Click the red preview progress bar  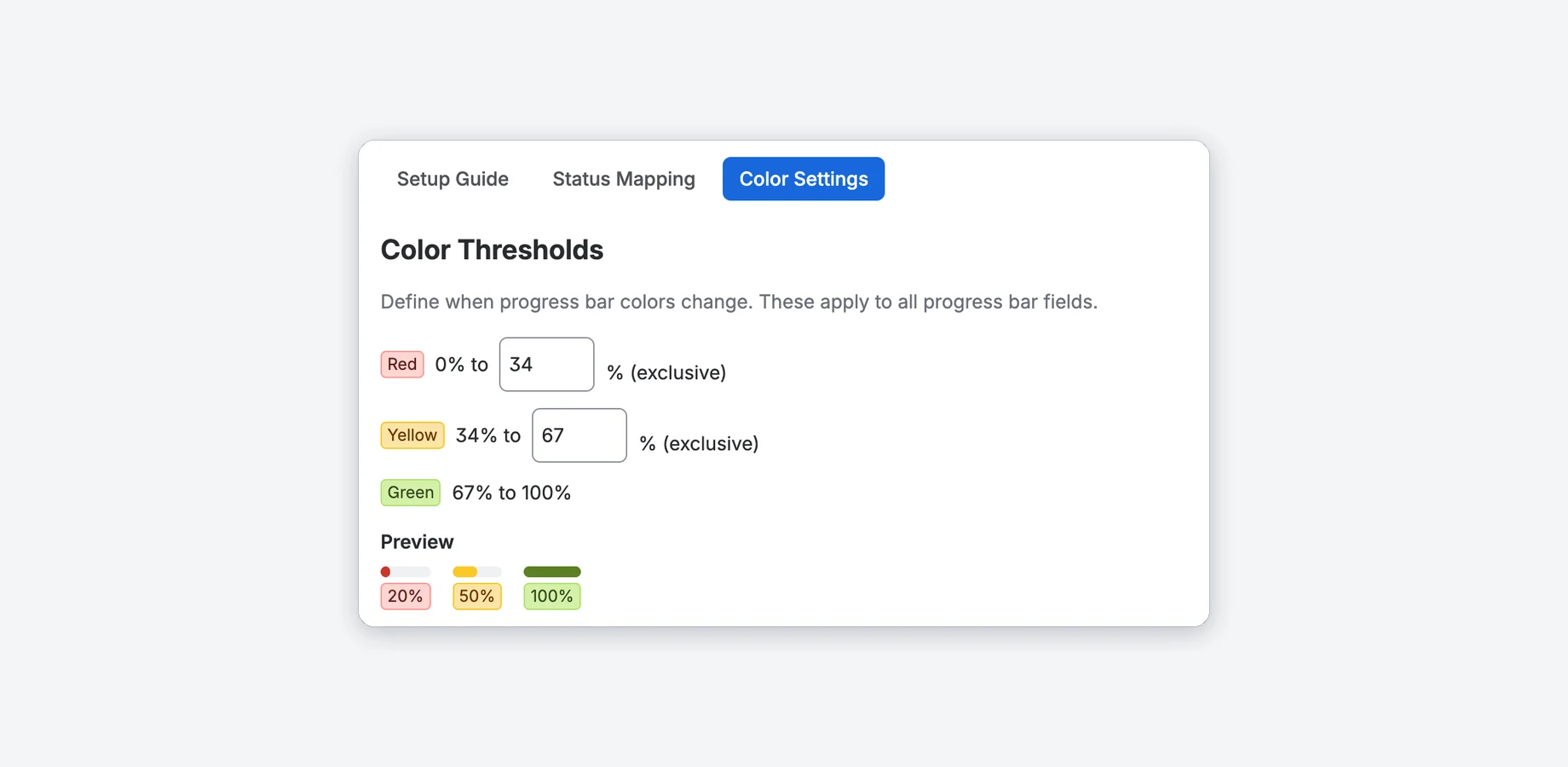[x=406, y=572]
